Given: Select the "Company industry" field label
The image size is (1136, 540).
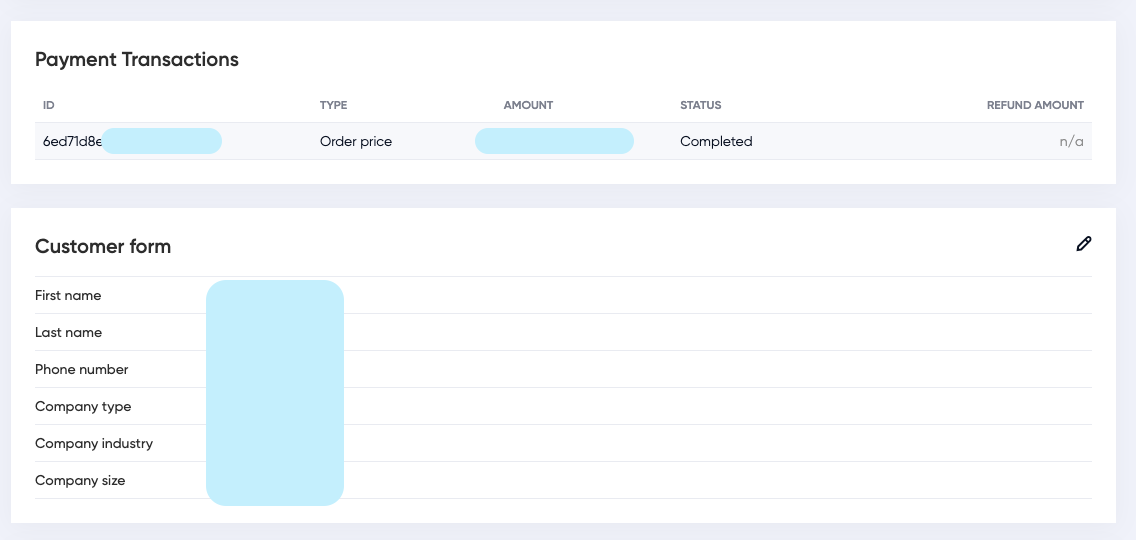Looking at the screenshot, I should click(93, 443).
